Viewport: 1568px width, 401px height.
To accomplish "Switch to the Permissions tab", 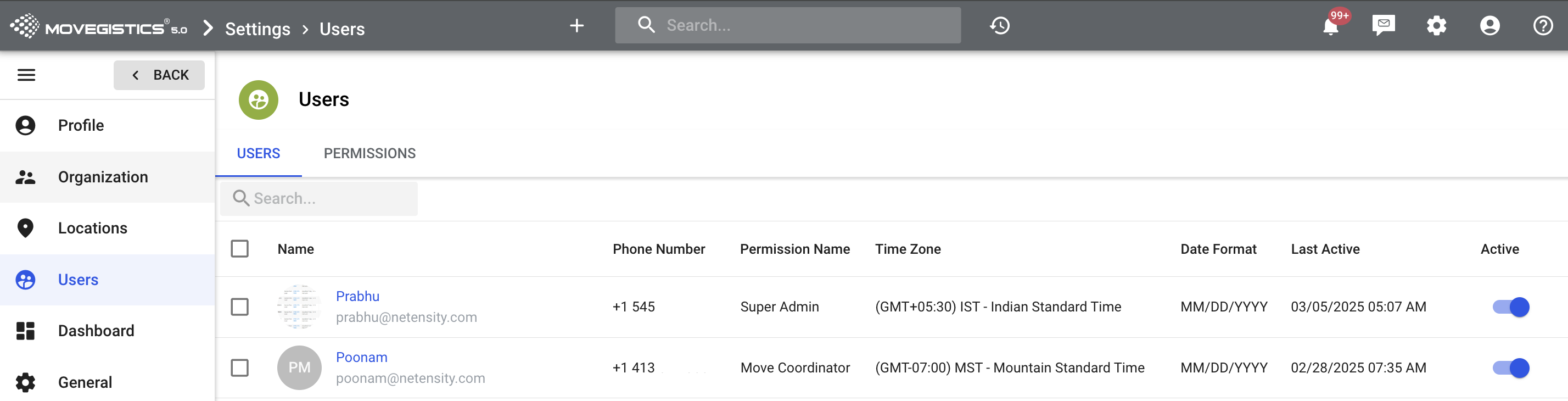I will pyautogui.click(x=369, y=154).
